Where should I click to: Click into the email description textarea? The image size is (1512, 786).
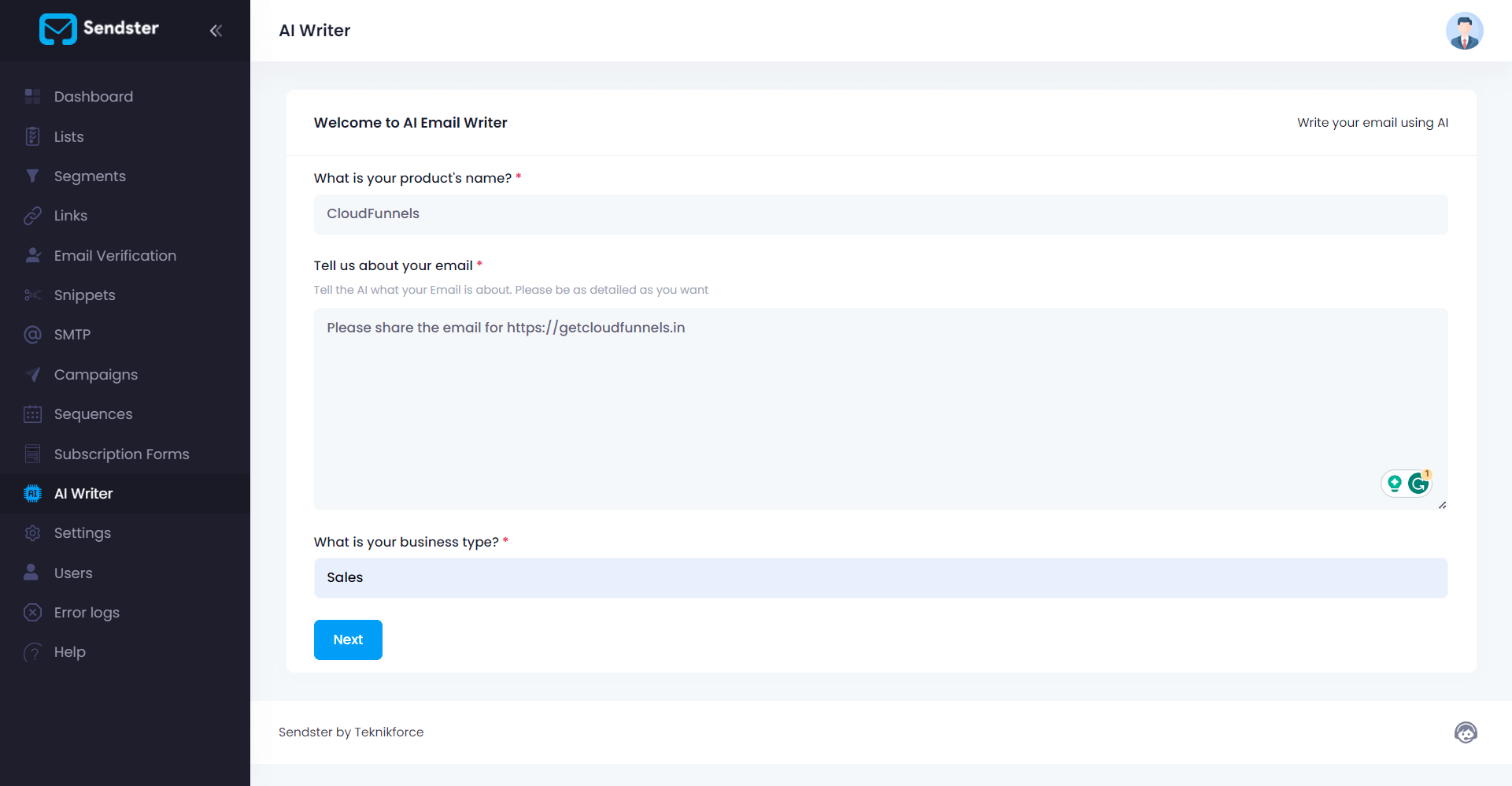(881, 409)
